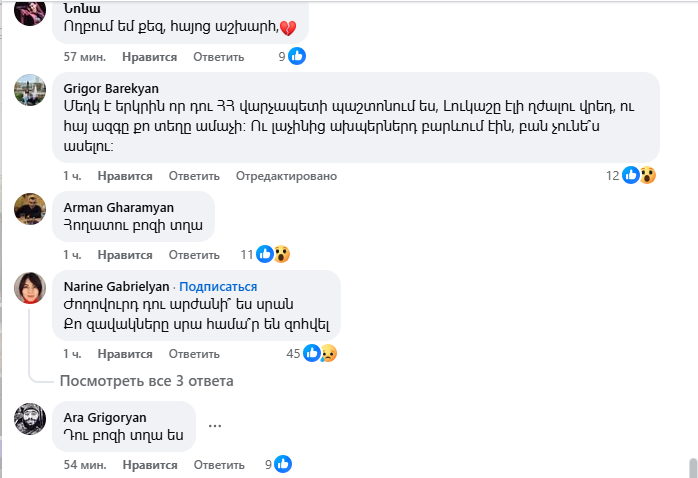Open three-dots menu on Ara Grigoryan's comment
This screenshot has width=698, height=478.
click(214, 425)
